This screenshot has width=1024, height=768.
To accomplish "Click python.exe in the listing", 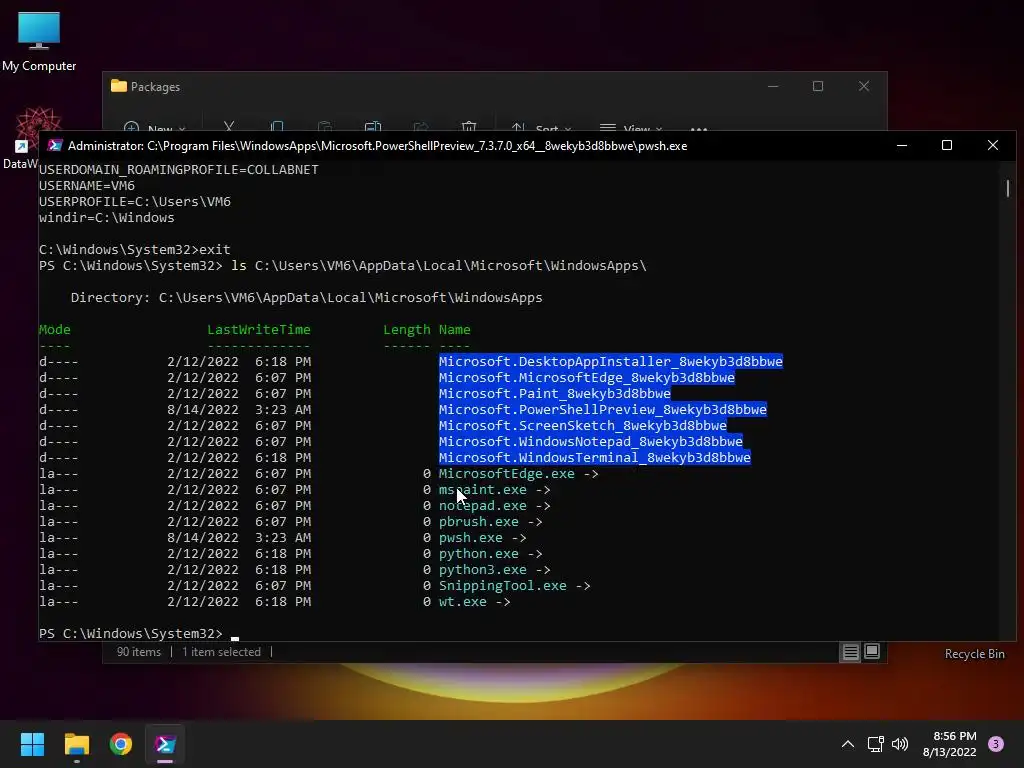I will pyautogui.click(x=479, y=553).
